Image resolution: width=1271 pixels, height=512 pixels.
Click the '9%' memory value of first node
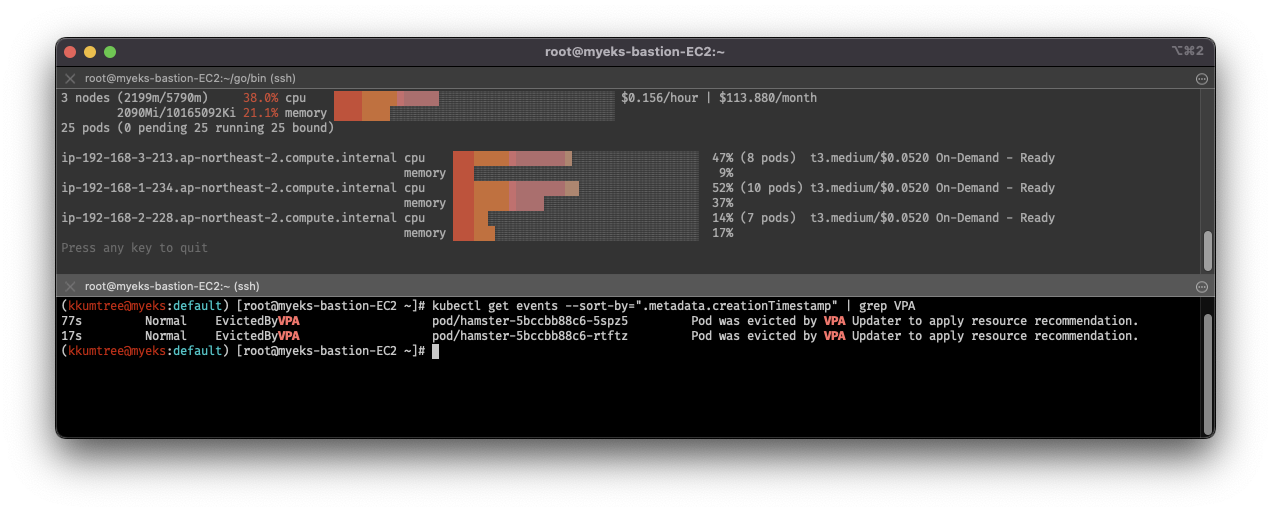725,173
